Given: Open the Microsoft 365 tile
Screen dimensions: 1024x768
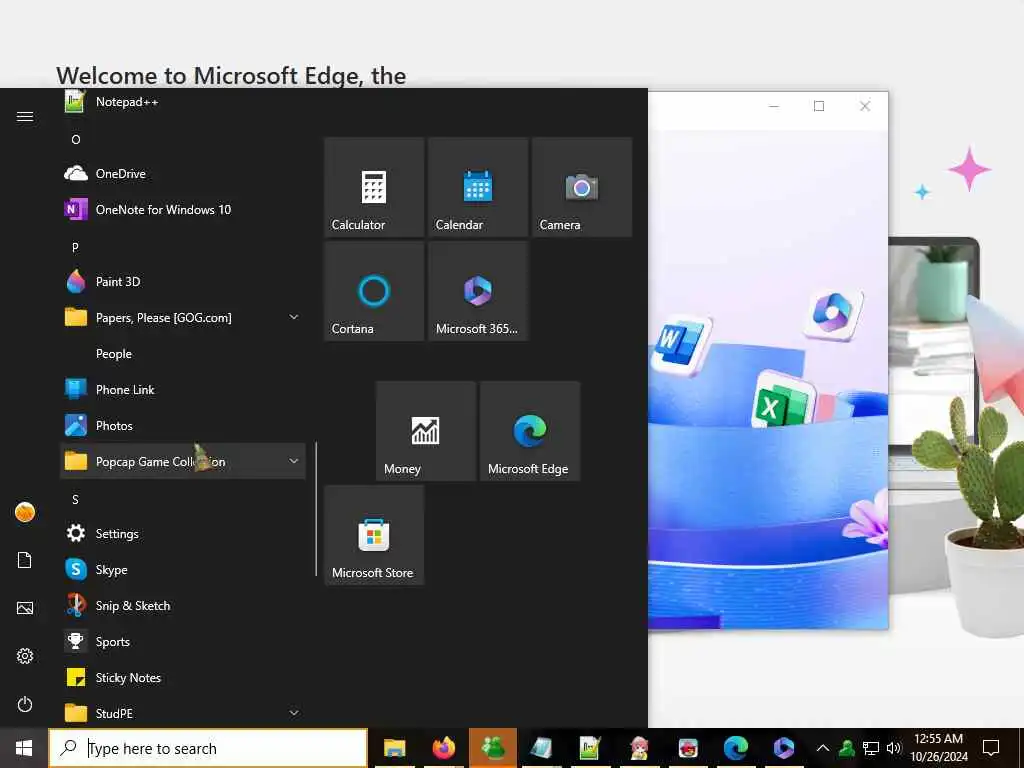Looking at the screenshot, I should click(478, 291).
